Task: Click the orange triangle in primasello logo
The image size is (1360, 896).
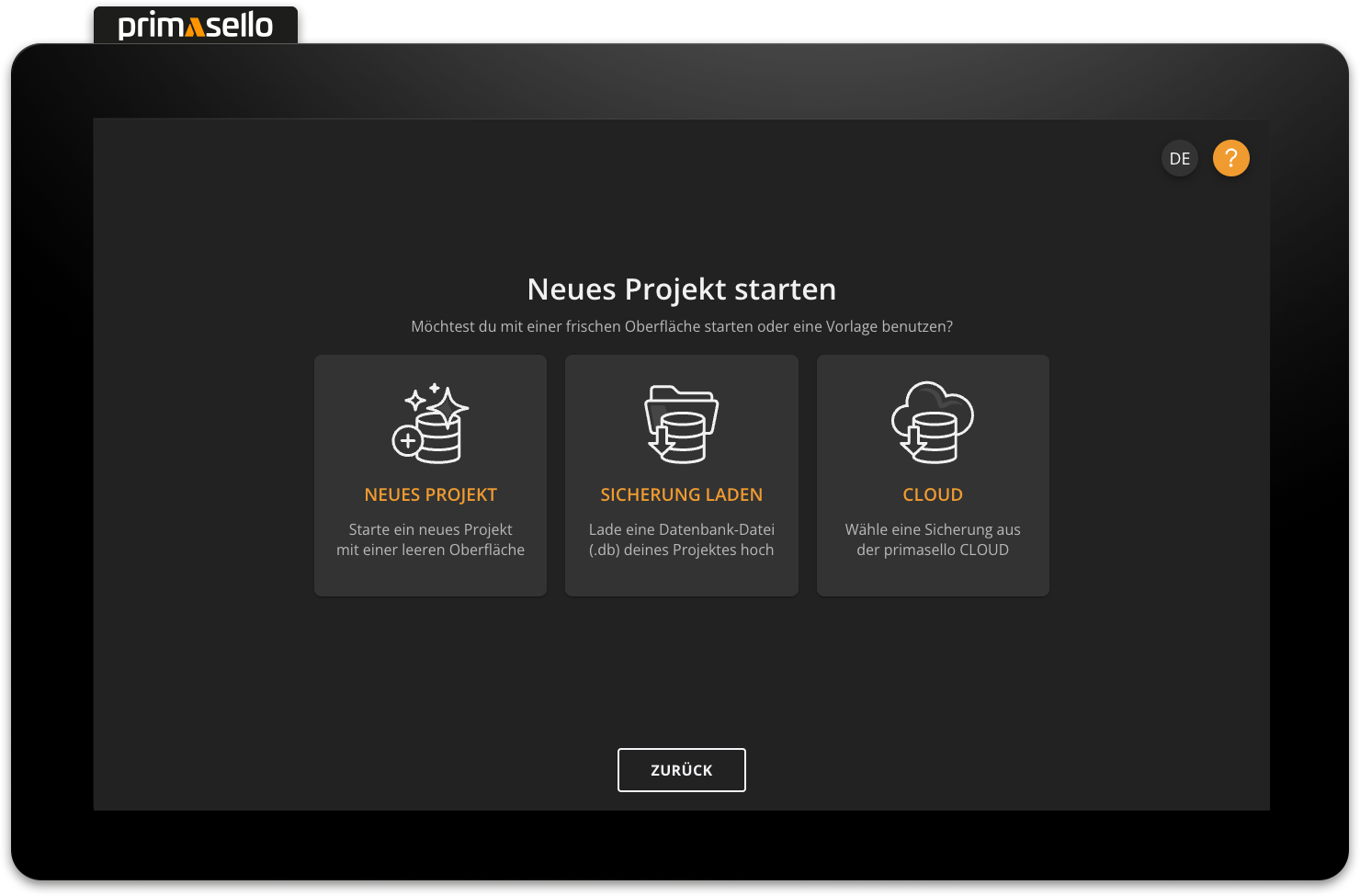Action: [195, 28]
